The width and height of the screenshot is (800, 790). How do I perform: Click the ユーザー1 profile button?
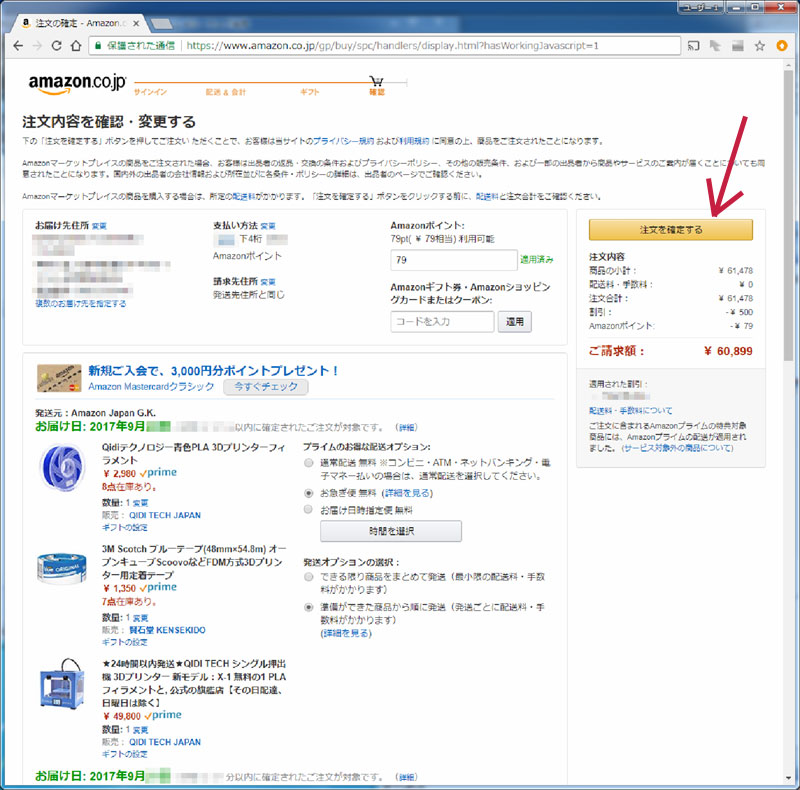coord(701,7)
